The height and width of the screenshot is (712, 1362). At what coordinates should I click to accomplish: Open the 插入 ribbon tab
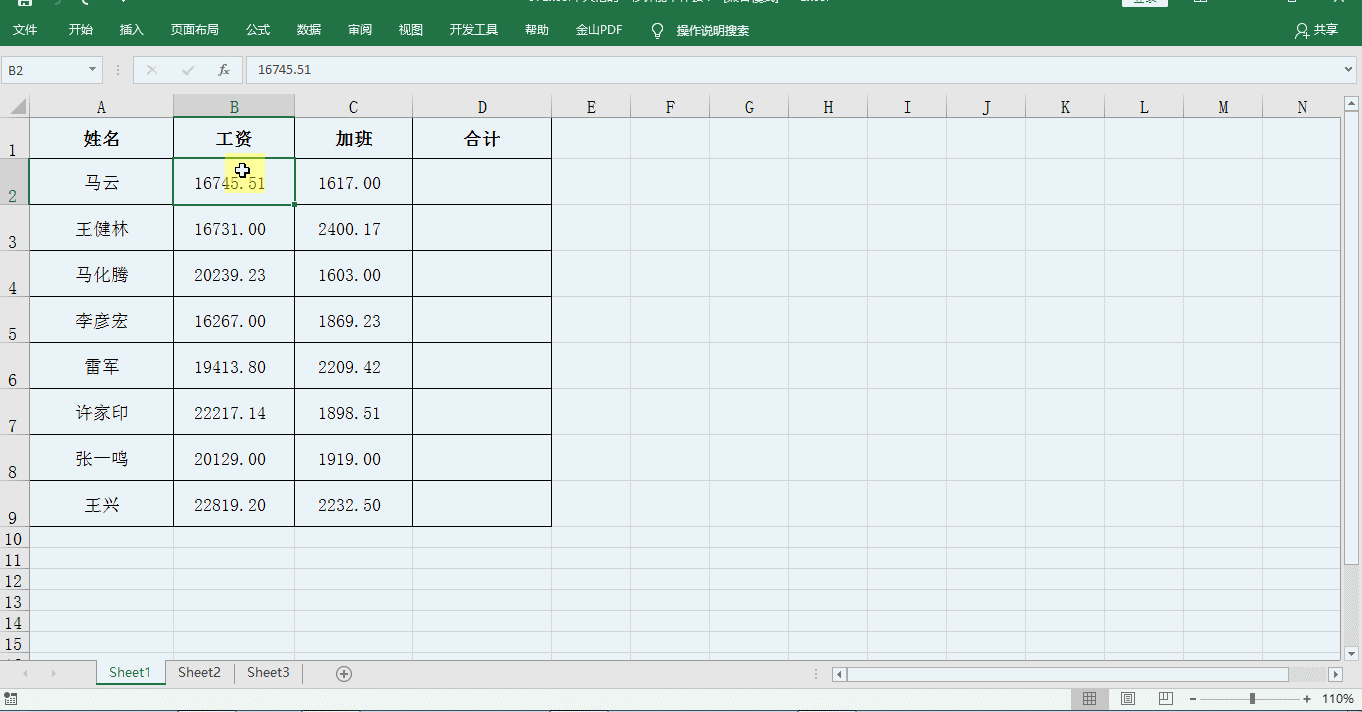pos(132,30)
